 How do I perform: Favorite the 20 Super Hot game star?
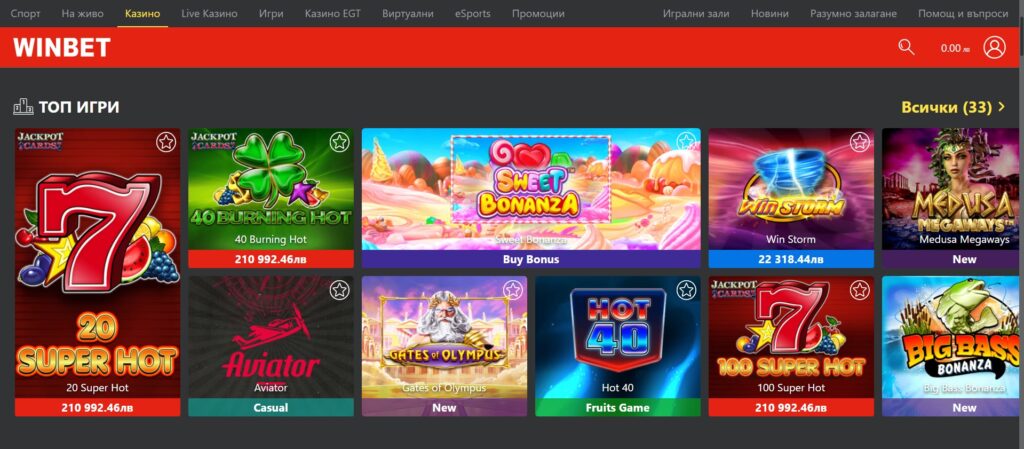pos(166,142)
